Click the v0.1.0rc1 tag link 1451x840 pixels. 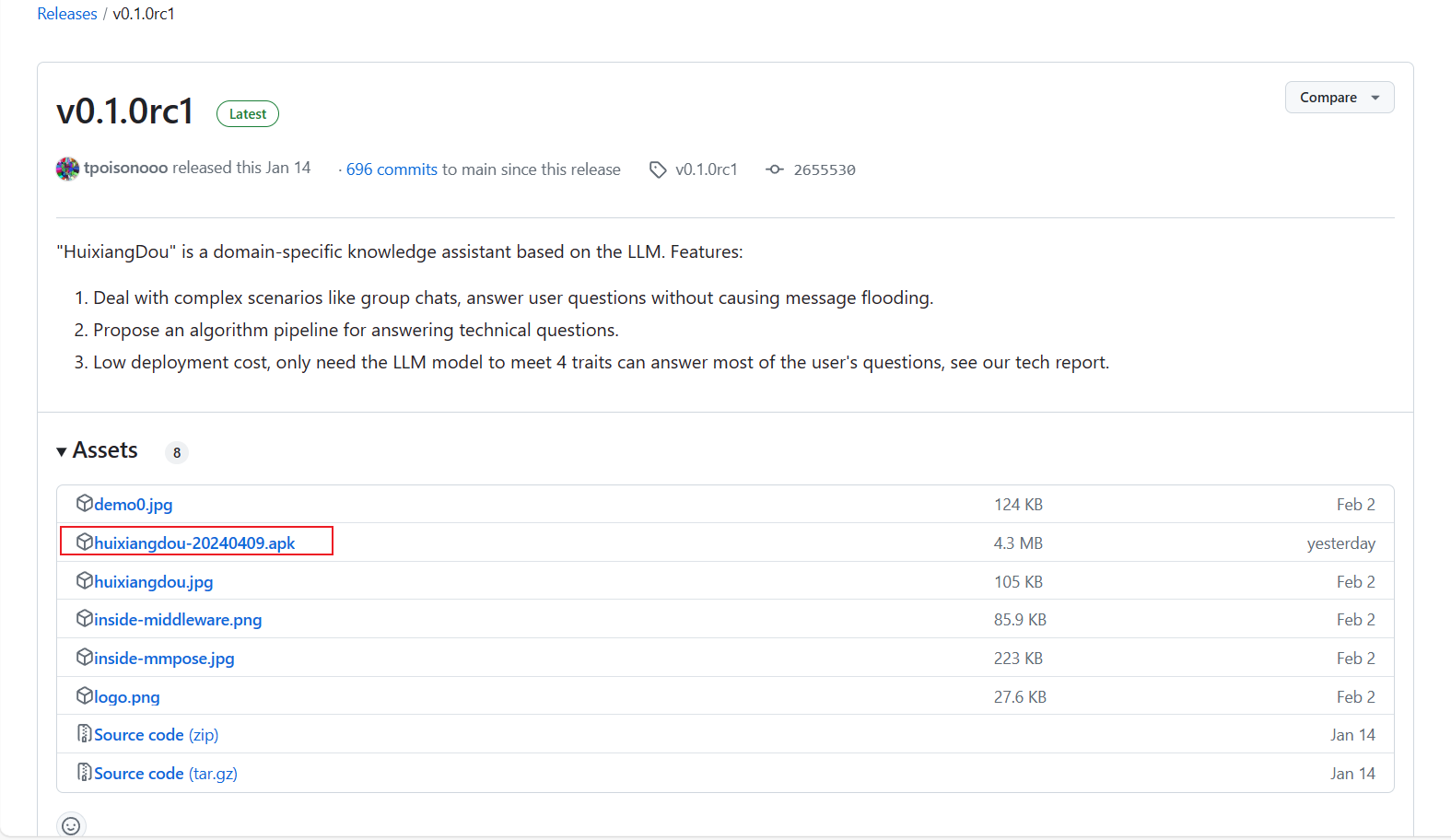click(x=706, y=169)
